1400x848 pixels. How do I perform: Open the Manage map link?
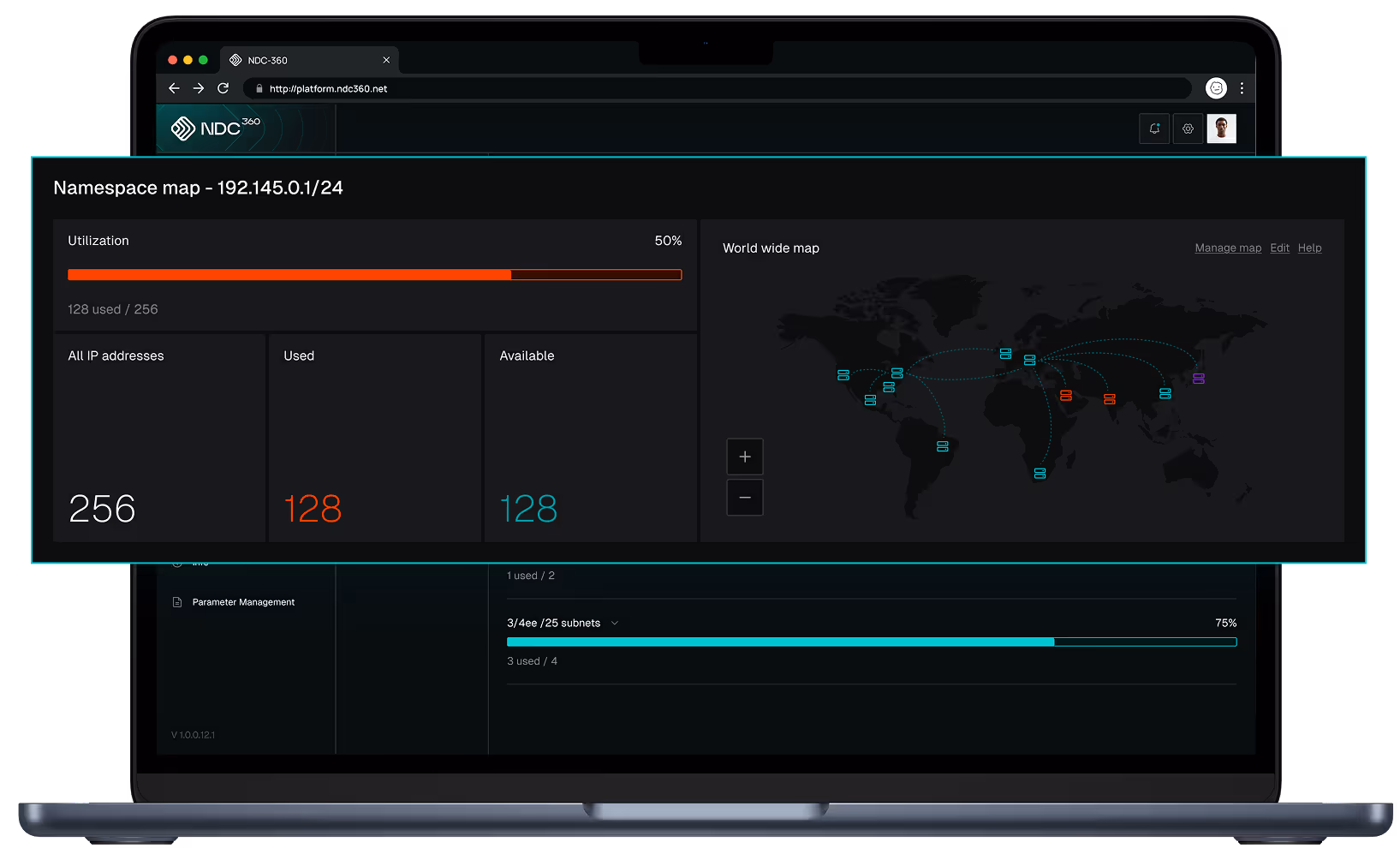1228,248
